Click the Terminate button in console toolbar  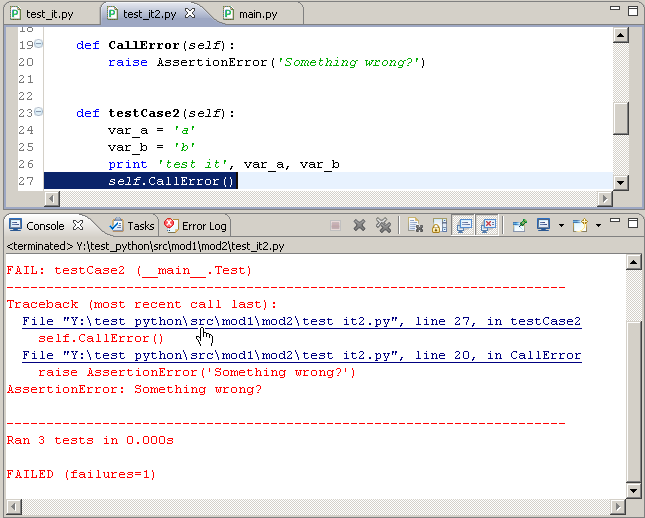click(335, 225)
